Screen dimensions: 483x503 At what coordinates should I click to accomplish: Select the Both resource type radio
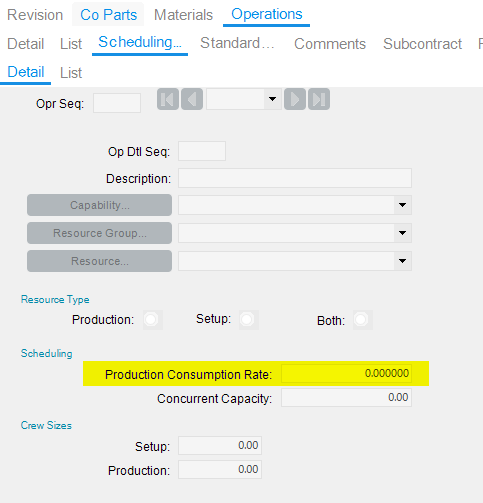tap(361, 320)
